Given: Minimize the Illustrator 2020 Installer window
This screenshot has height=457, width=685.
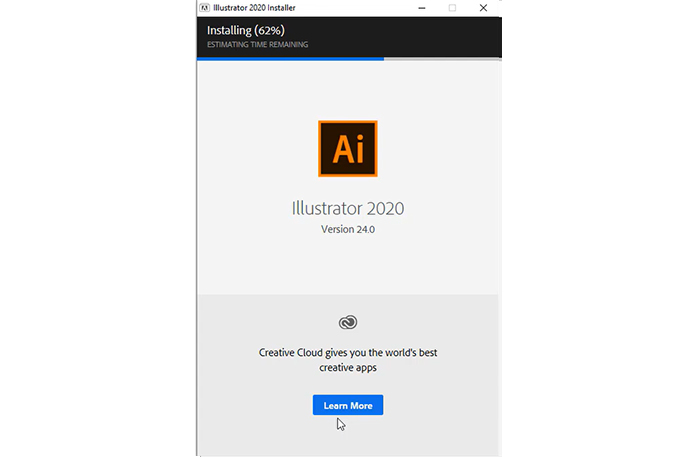Looking at the screenshot, I should (422, 8).
